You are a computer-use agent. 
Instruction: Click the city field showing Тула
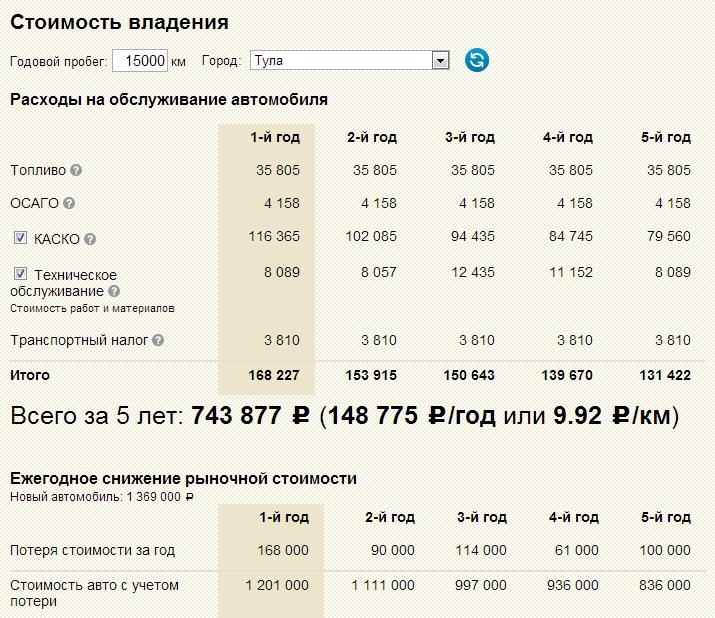tap(350, 60)
